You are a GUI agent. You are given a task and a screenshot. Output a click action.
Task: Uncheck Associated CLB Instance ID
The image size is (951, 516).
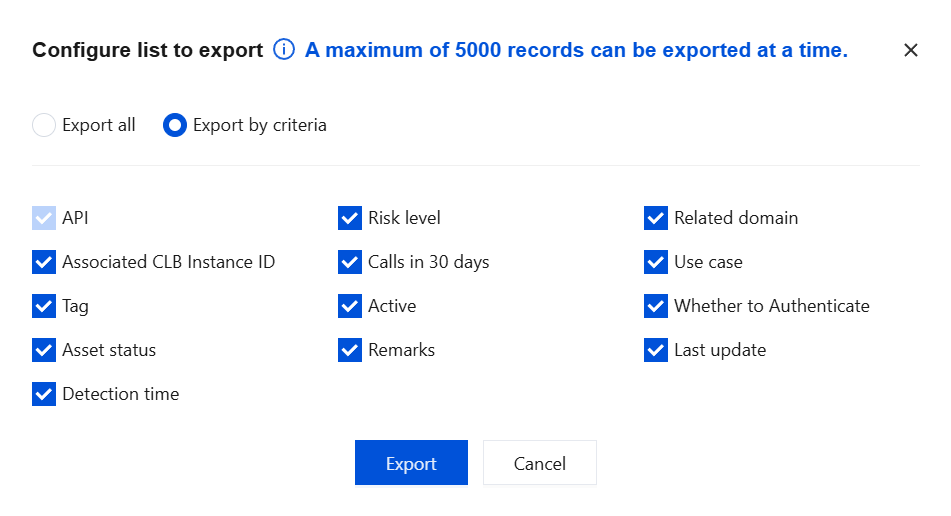pyautogui.click(x=44, y=262)
